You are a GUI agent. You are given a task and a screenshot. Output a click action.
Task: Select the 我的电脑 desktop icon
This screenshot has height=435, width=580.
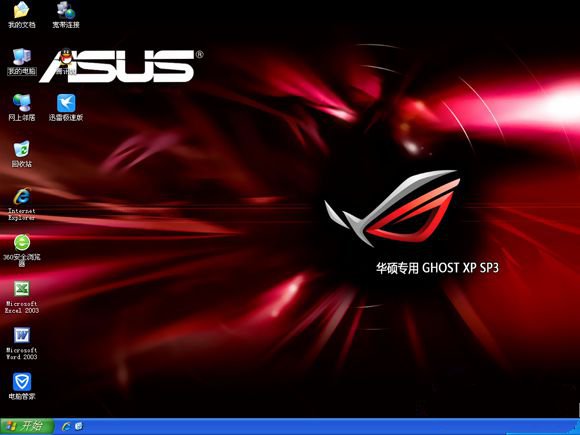(22, 61)
